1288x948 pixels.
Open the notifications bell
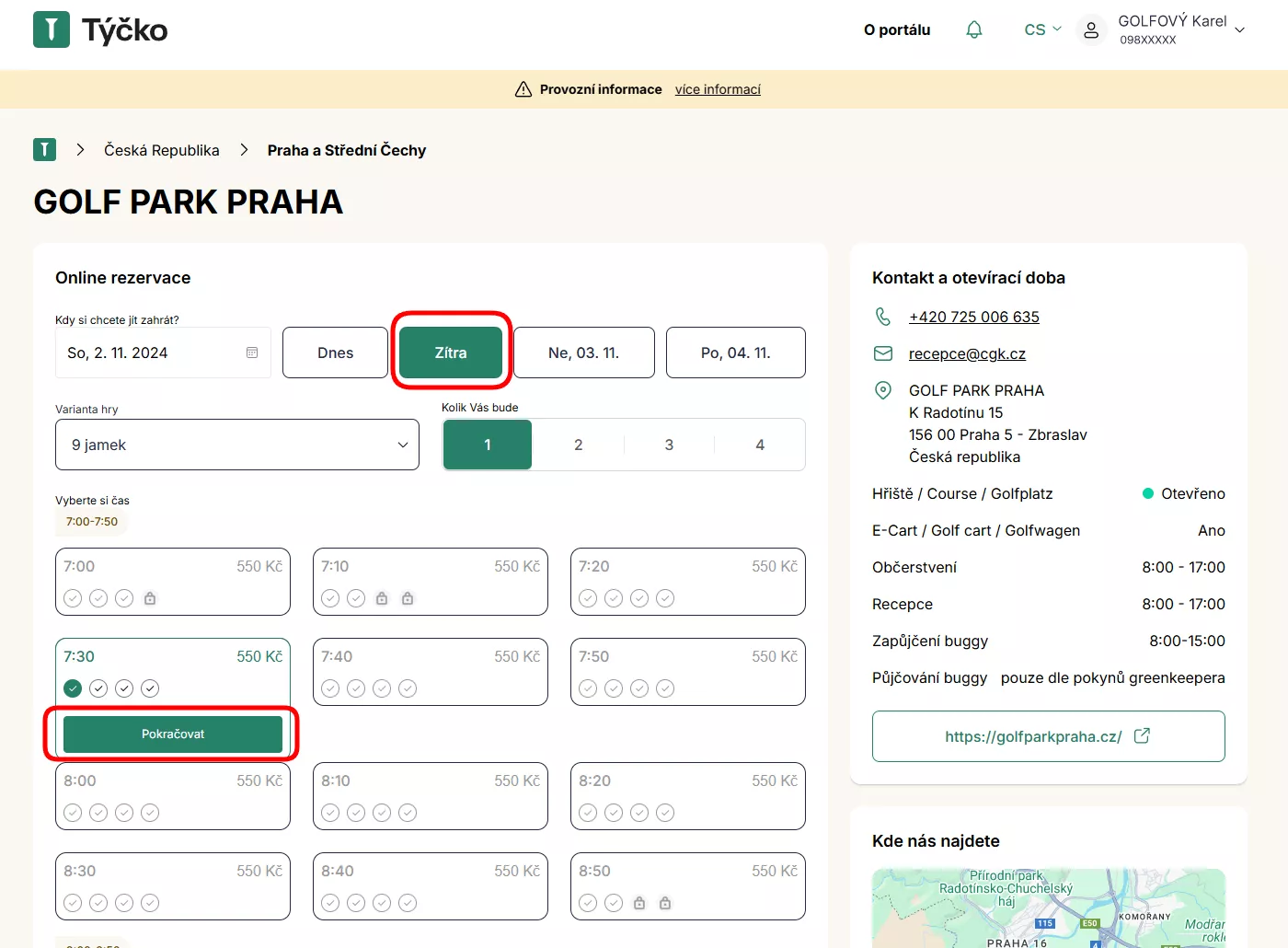[x=974, y=29]
